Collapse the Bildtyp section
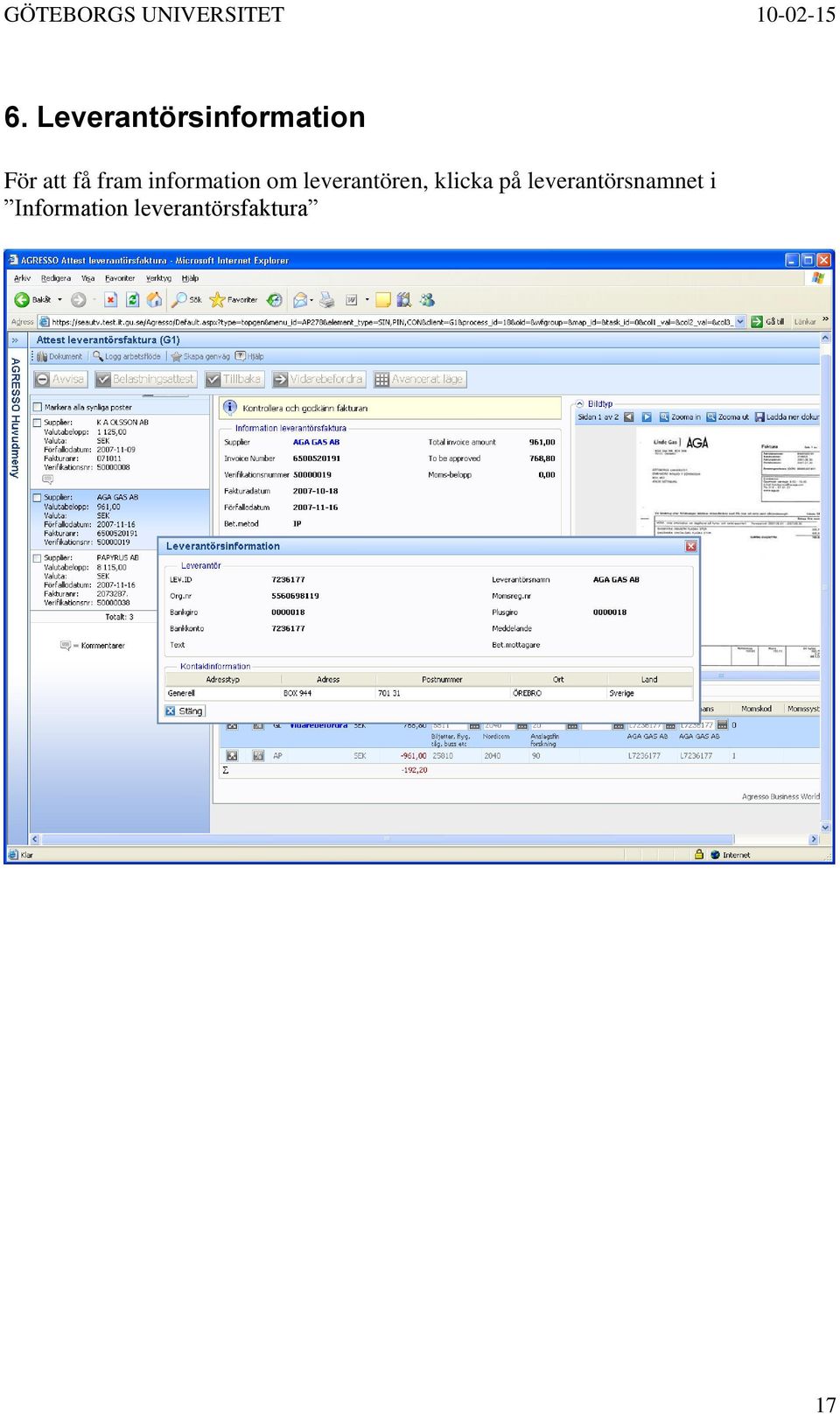This screenshot has width=840, height=1414. (x=579, y=404)
